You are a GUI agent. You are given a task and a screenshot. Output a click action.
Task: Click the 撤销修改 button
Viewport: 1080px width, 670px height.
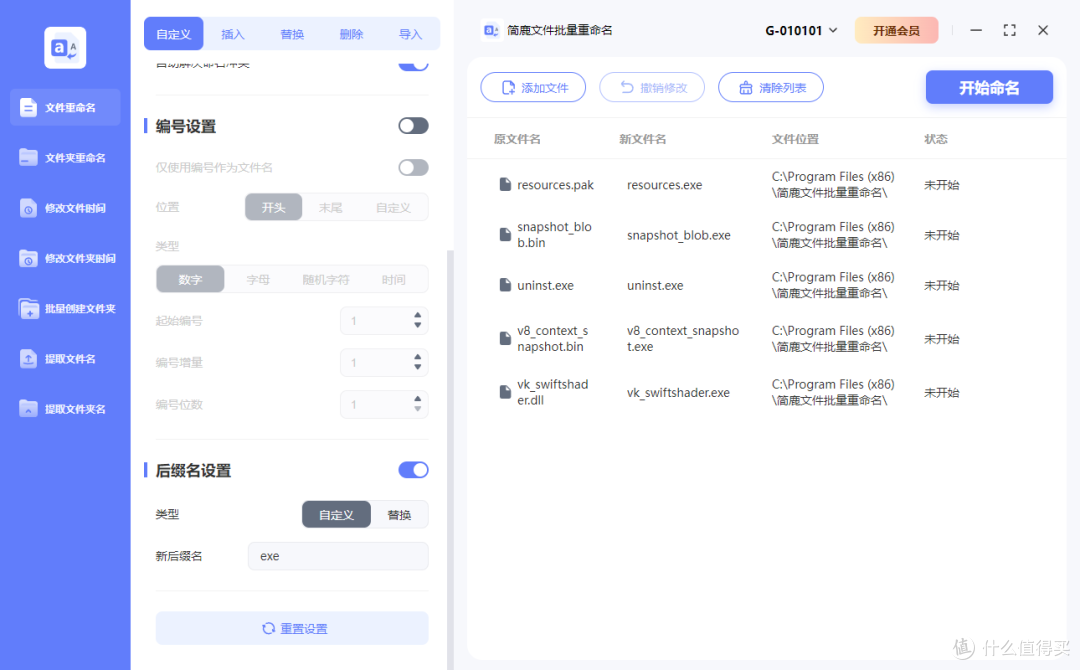(x=652, y=87)
